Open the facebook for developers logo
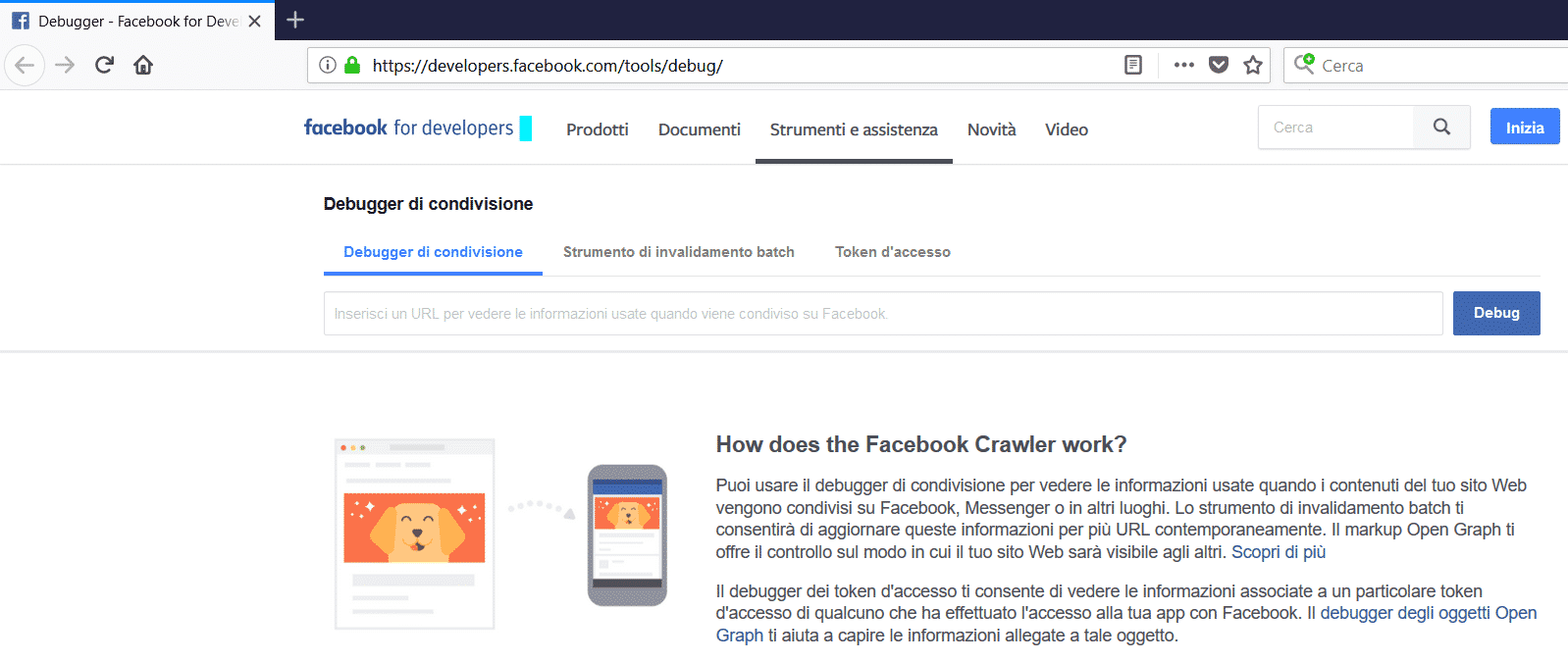This screenshot has height=662, width=1568. 418,127
